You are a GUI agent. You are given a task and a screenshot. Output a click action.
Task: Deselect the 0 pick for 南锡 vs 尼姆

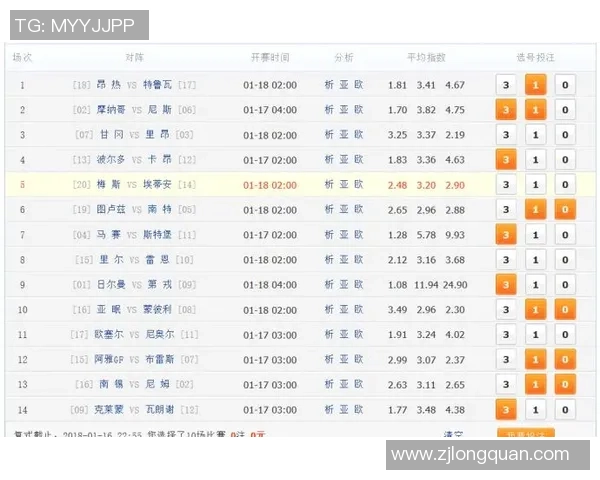(565, 384)
